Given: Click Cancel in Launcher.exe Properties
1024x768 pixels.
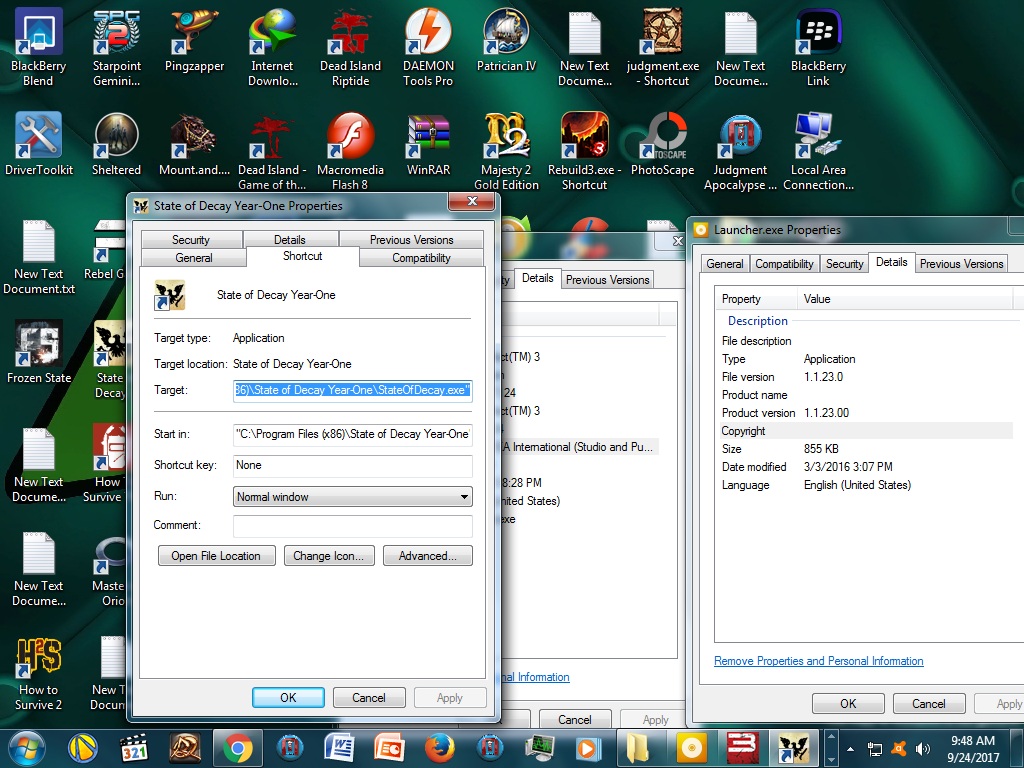Looking at the screenshot, I should (x=929, y=703).
